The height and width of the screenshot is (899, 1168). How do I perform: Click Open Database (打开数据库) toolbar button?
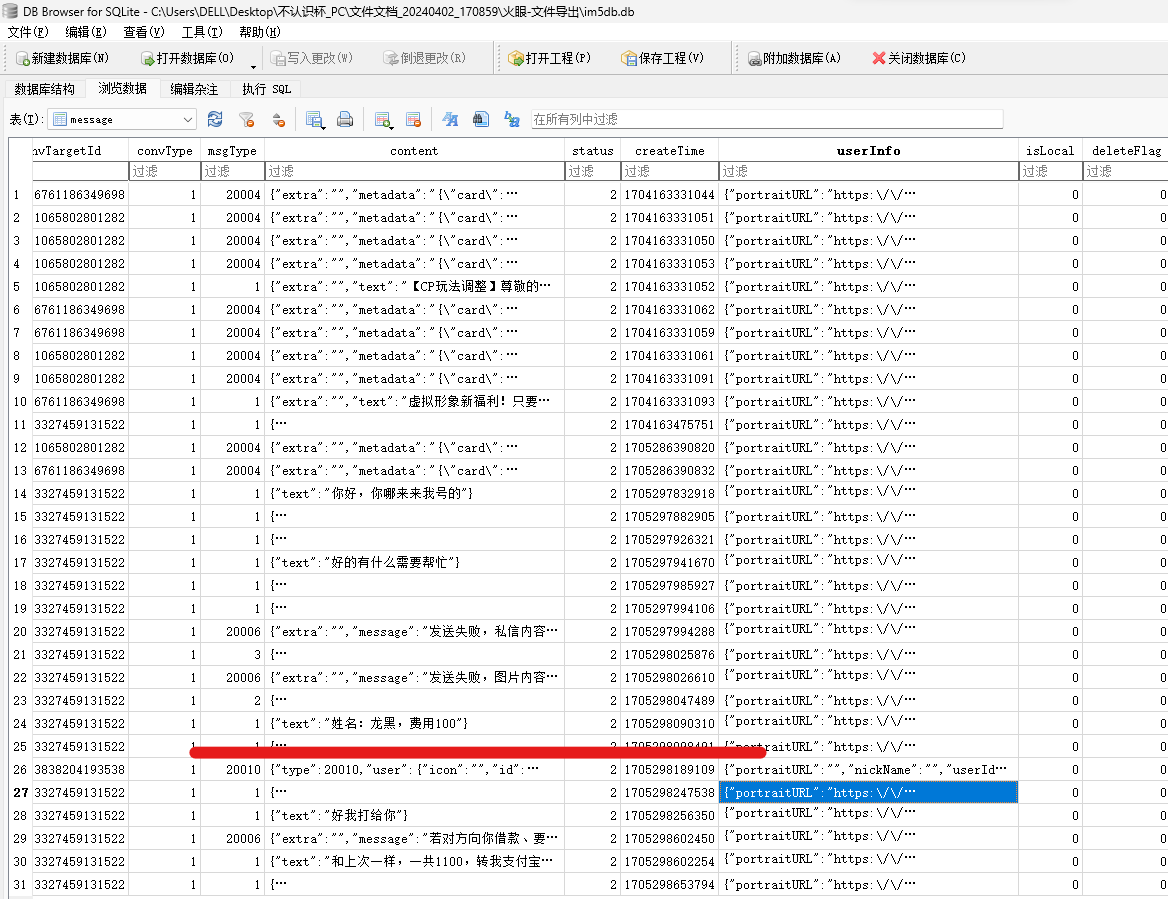point(188,58)
